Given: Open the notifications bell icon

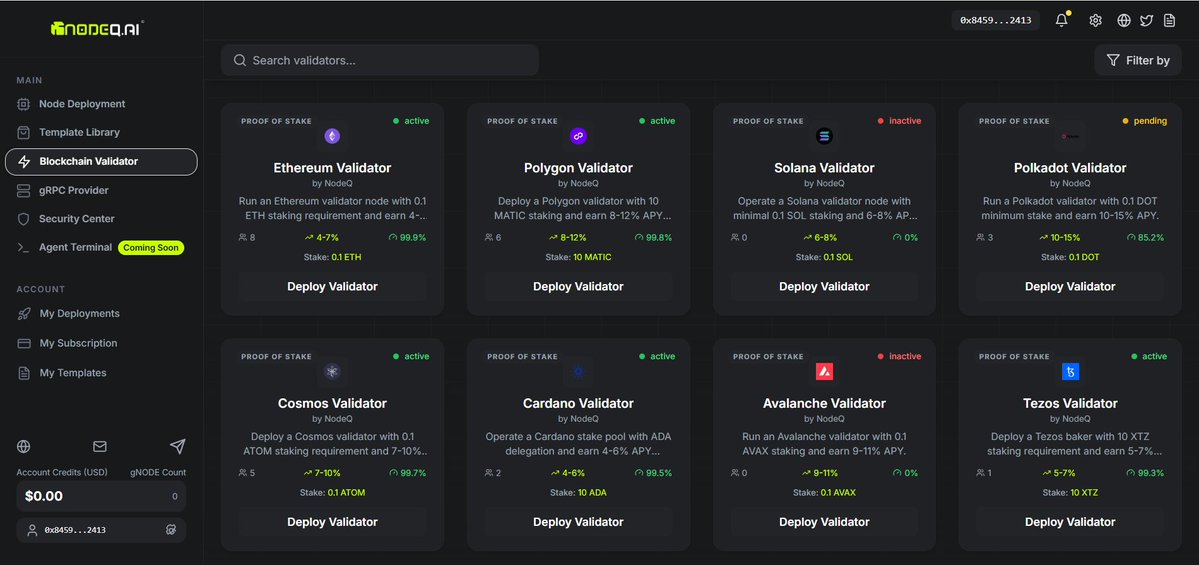Looking at the screenshot, I should (1061, 21).
